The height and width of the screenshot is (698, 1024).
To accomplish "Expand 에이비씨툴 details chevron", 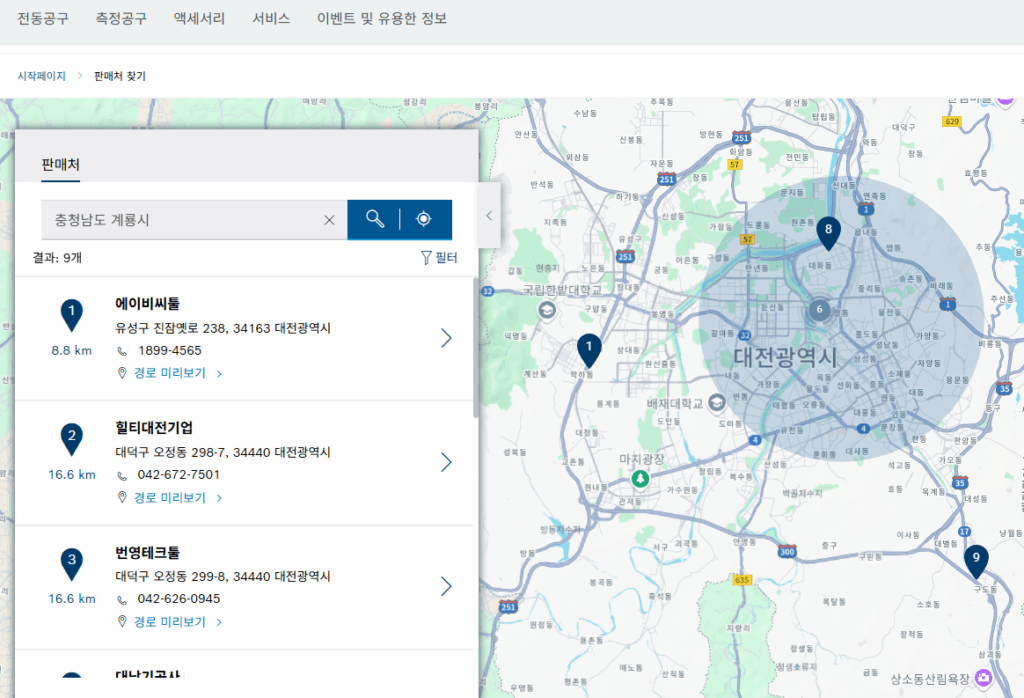I will coord(446,338).
